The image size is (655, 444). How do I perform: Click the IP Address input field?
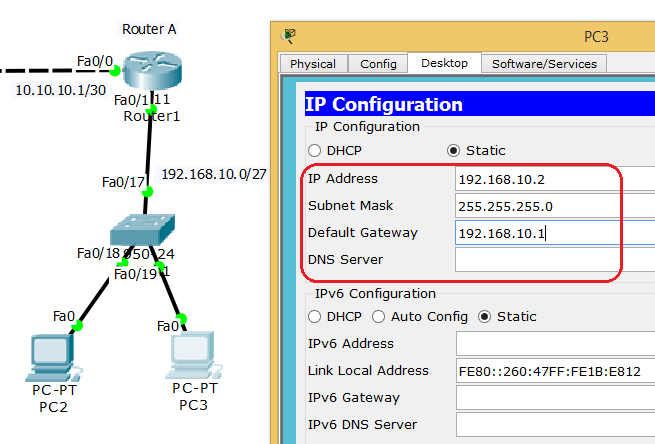(x=554, y=179)
